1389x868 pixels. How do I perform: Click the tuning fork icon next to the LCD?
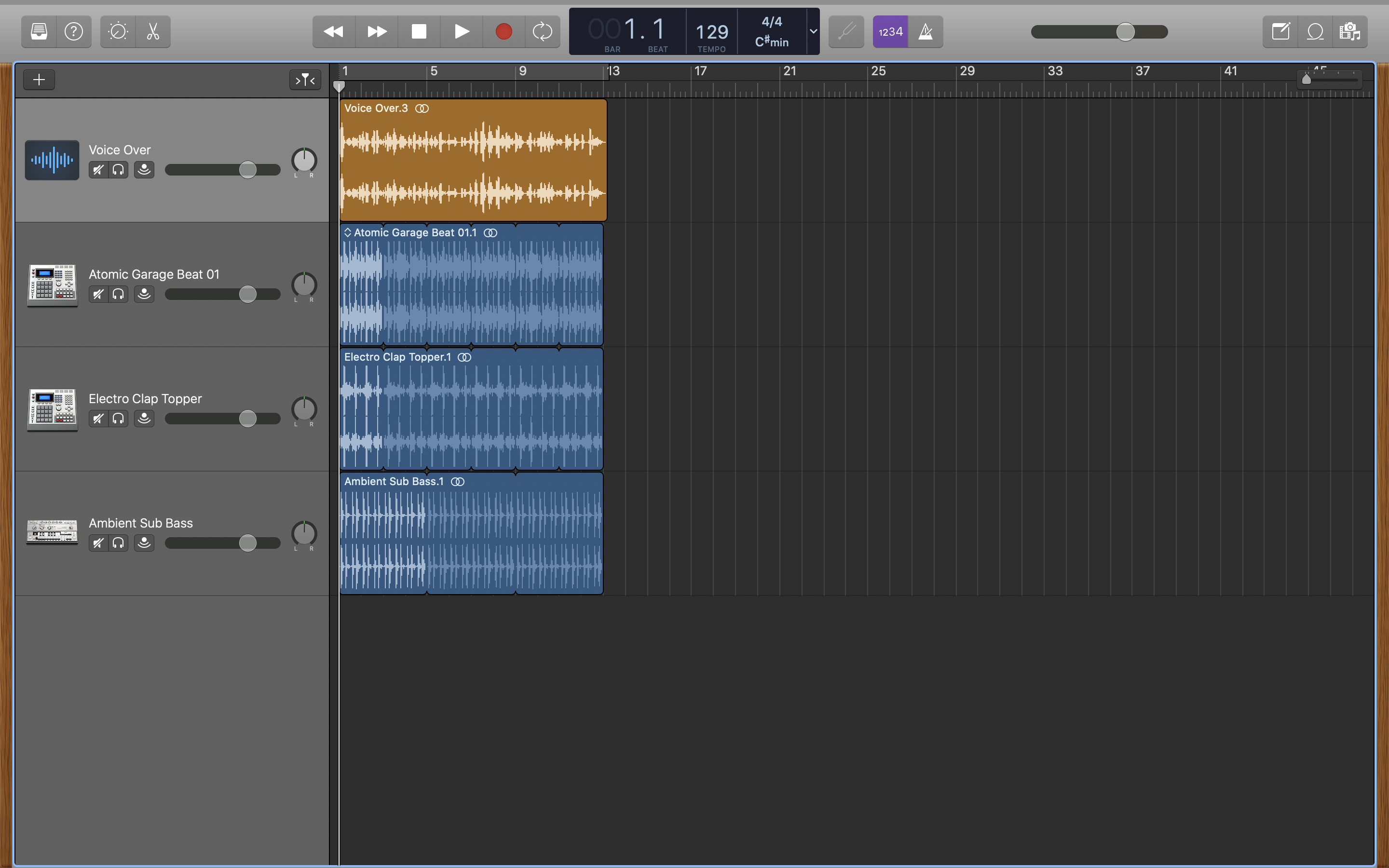[846, 31]
